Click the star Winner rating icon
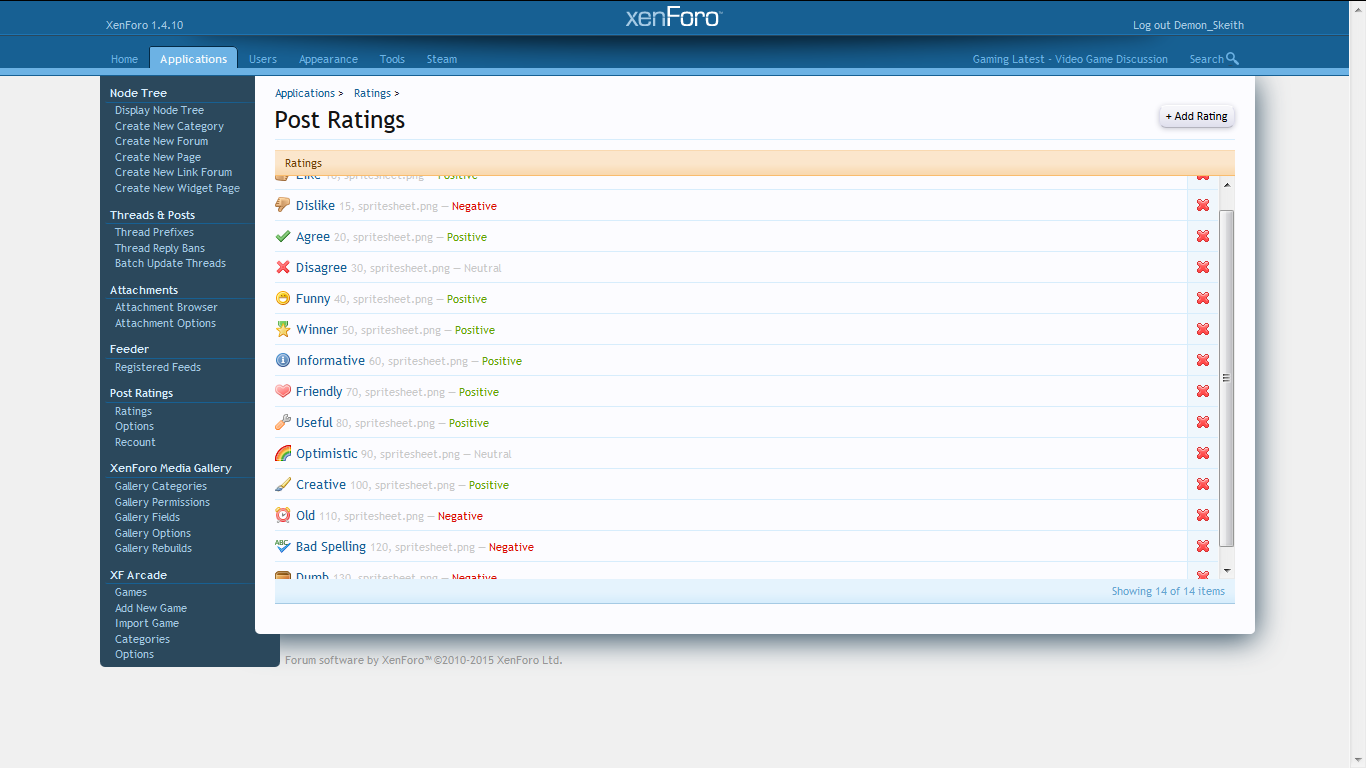1366x769 pixels. [283, 329]
